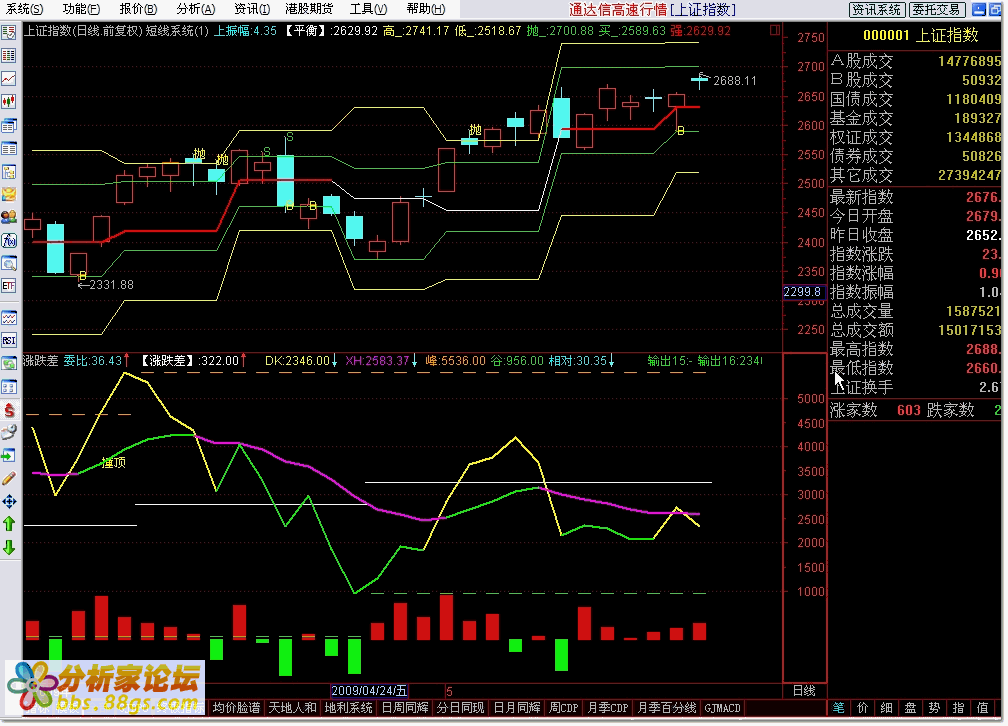Click the 2331.88 low price label

[111, 284]
